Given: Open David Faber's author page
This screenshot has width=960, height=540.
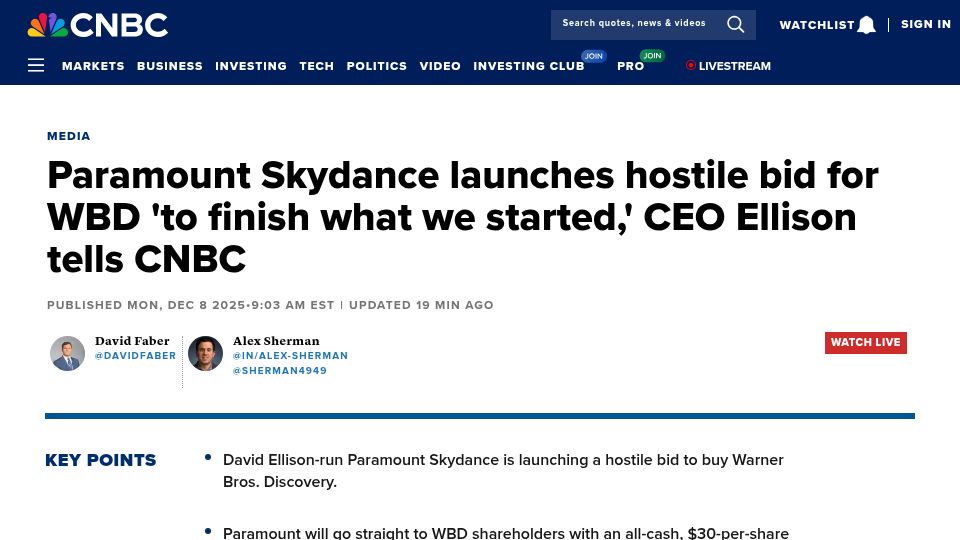Looking at the screenshot, I should 132,341.
